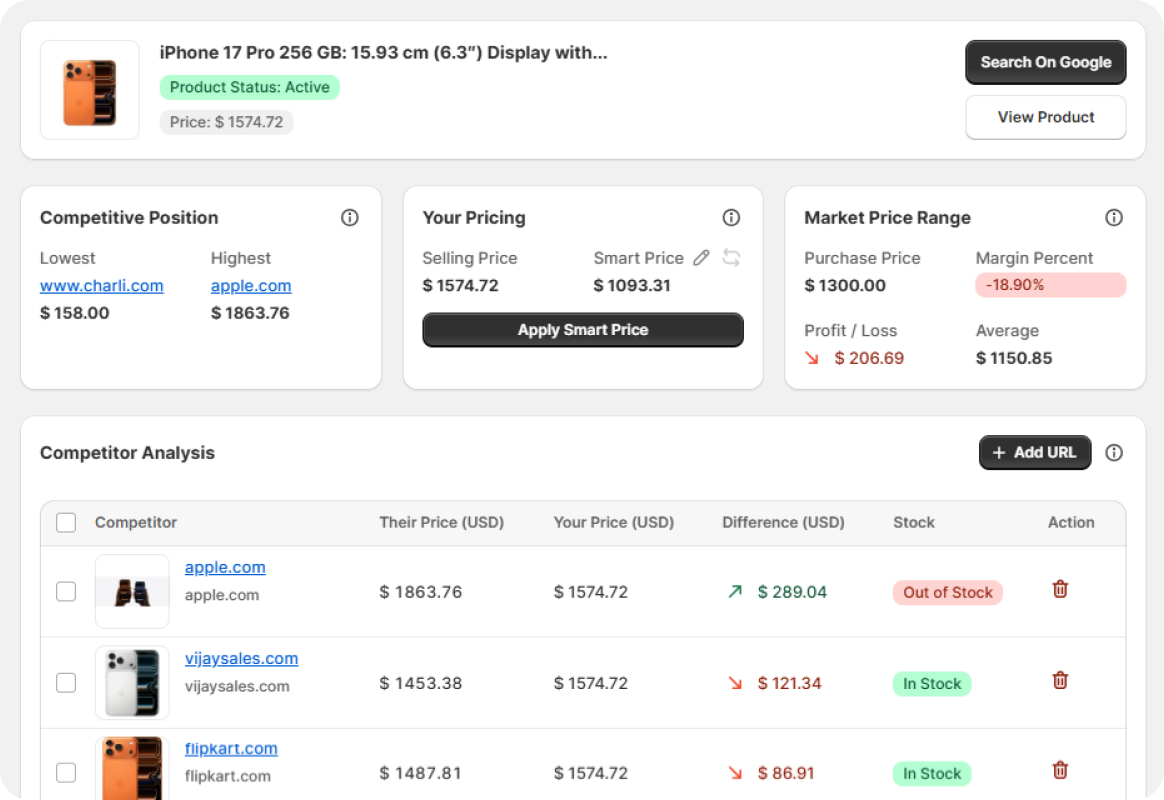Image resolution: width=1164 pixels, height=800 pixels.
Task: Apply the suggested Smart Price
Action: coord(583,330)
